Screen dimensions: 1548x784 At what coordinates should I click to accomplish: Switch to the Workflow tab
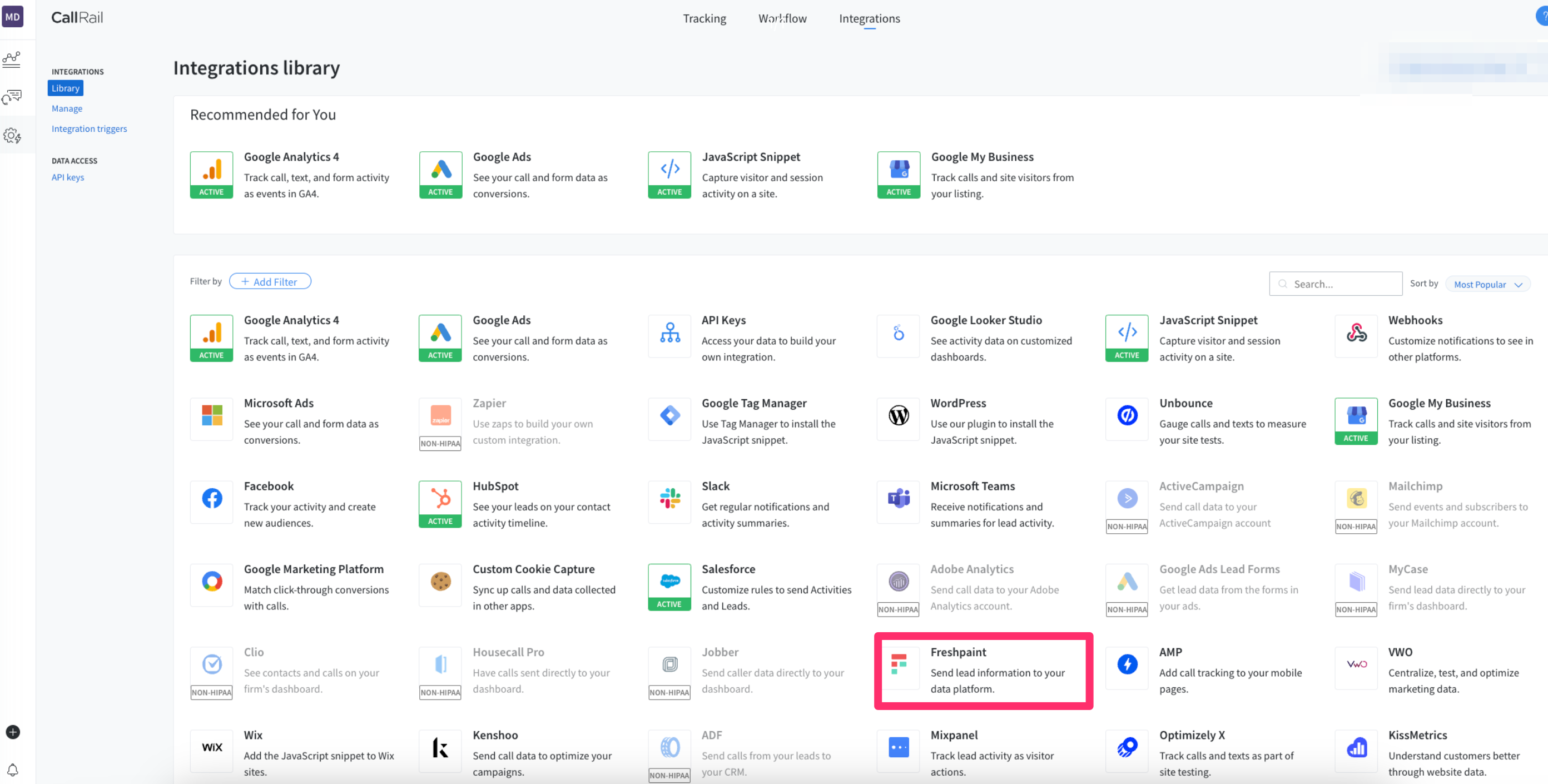pos(782,18)
